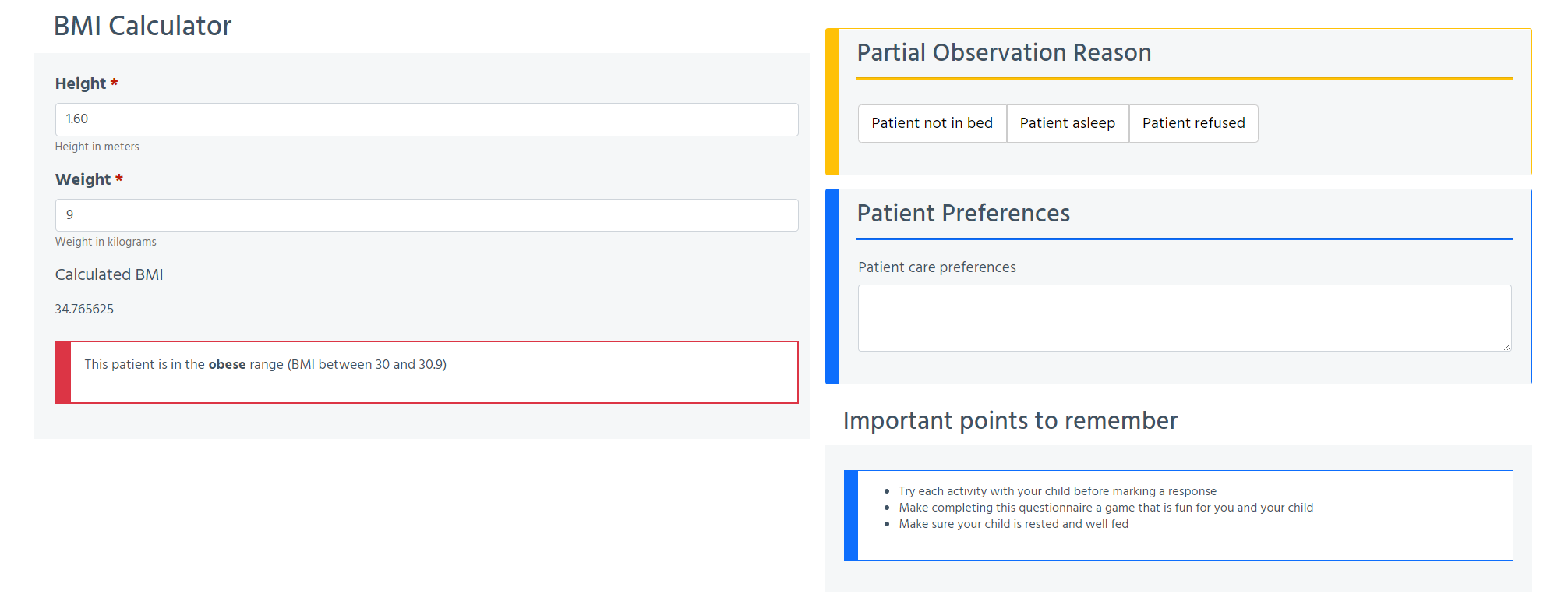Click the 'Try each activity' bullet point
1568x616 pixels.
(1058, 491)
